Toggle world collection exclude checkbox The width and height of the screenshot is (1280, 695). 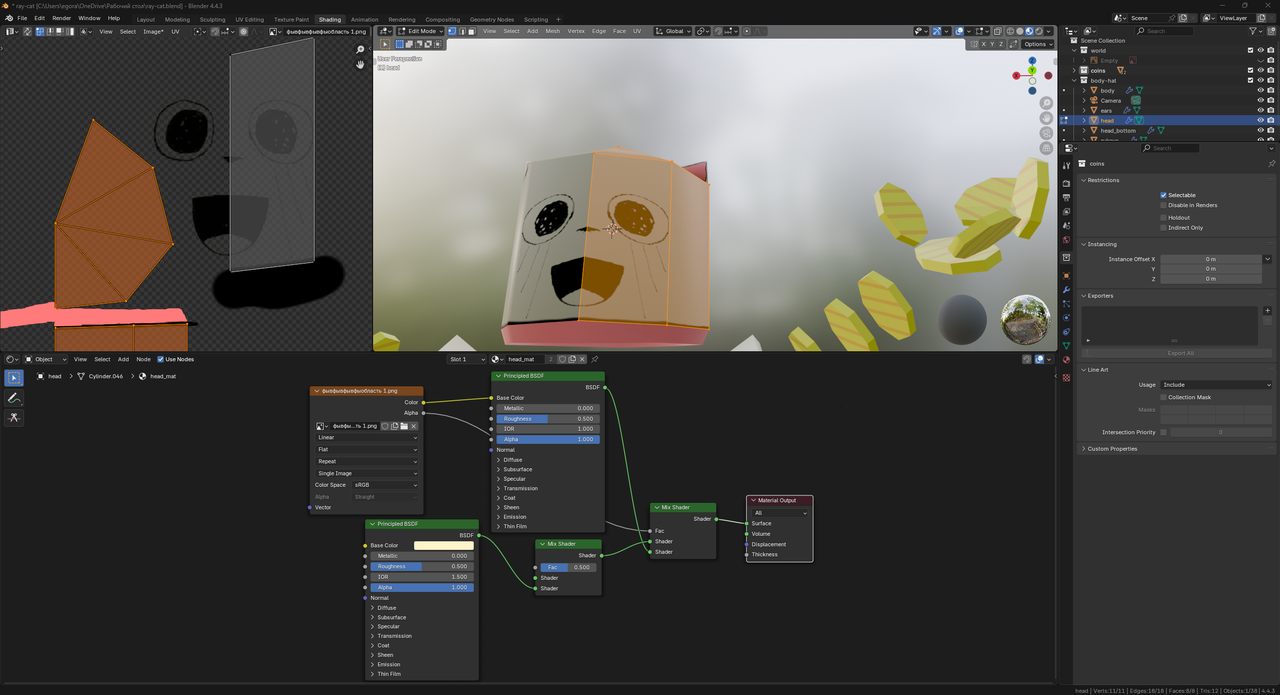tap(1250, 50)
